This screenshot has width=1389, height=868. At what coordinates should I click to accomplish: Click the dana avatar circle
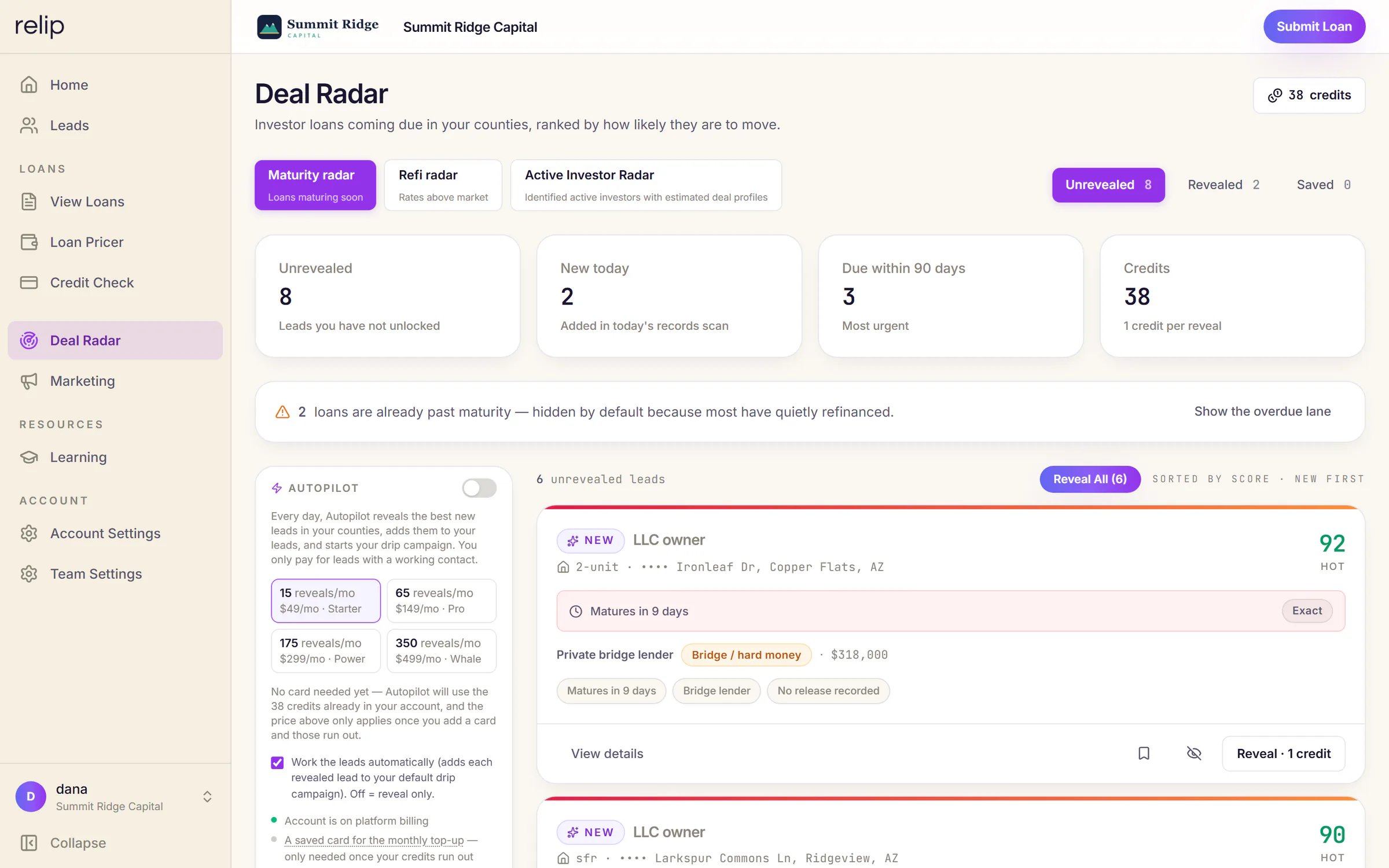31,796
